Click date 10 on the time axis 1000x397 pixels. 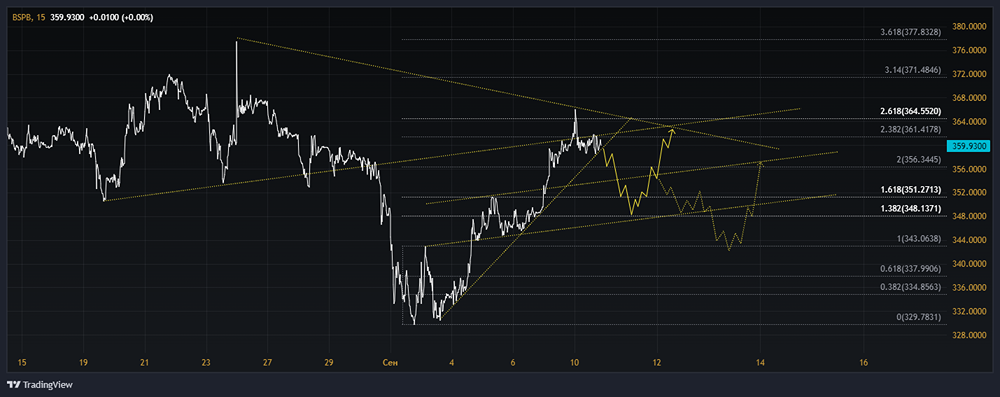pyautogui.click(x=575, y=363)
